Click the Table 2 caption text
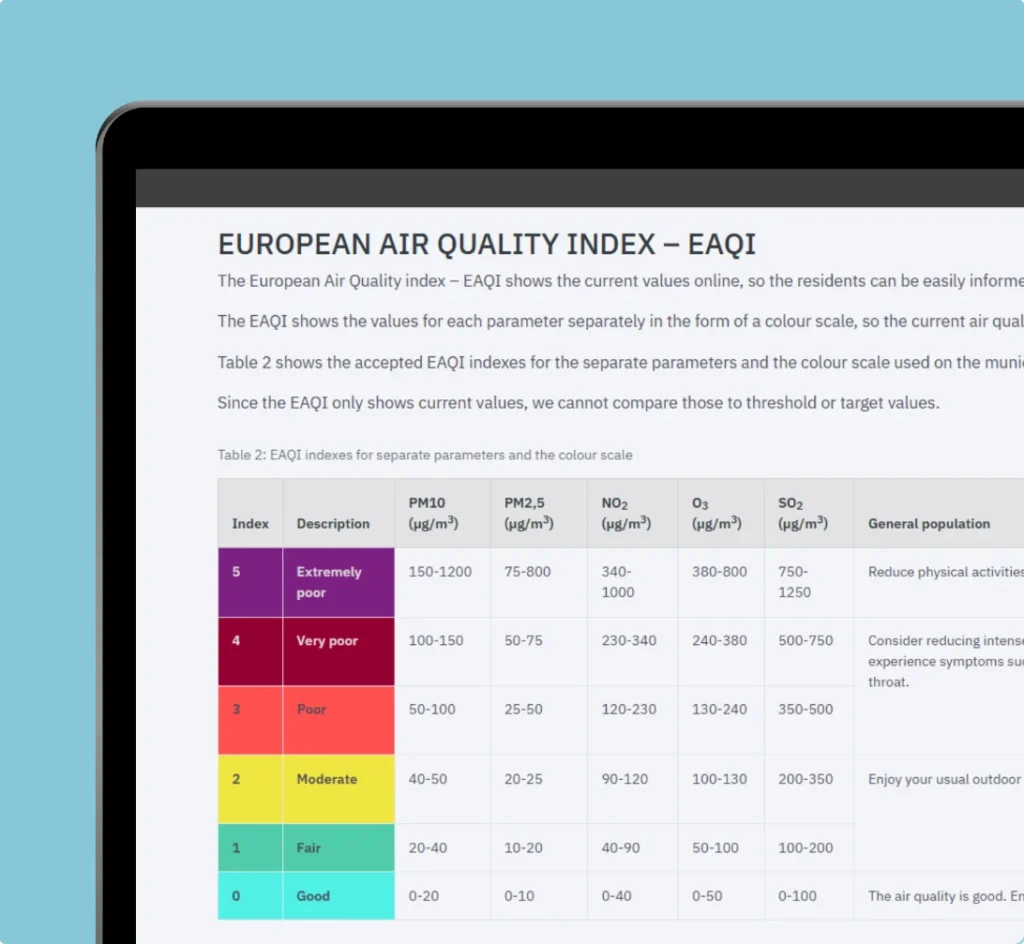The image size is (1024, 944). [x=425, y=455]
